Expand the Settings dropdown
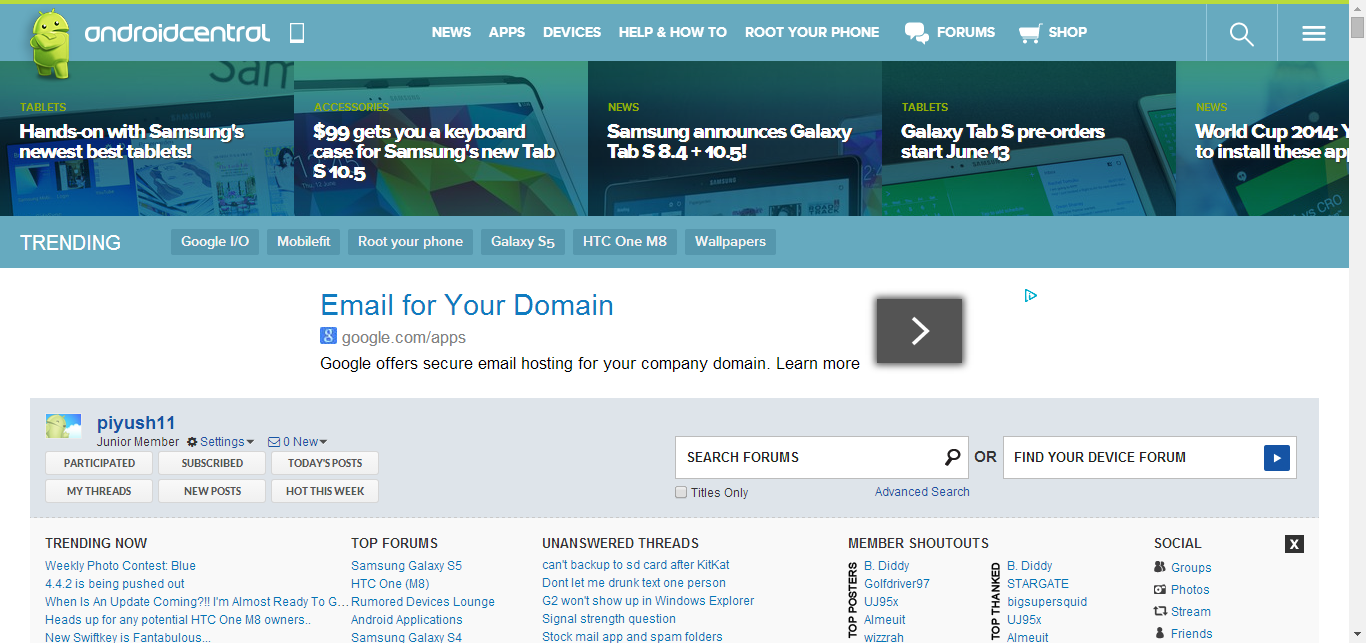1366x643 pixels. pos(221,442)
